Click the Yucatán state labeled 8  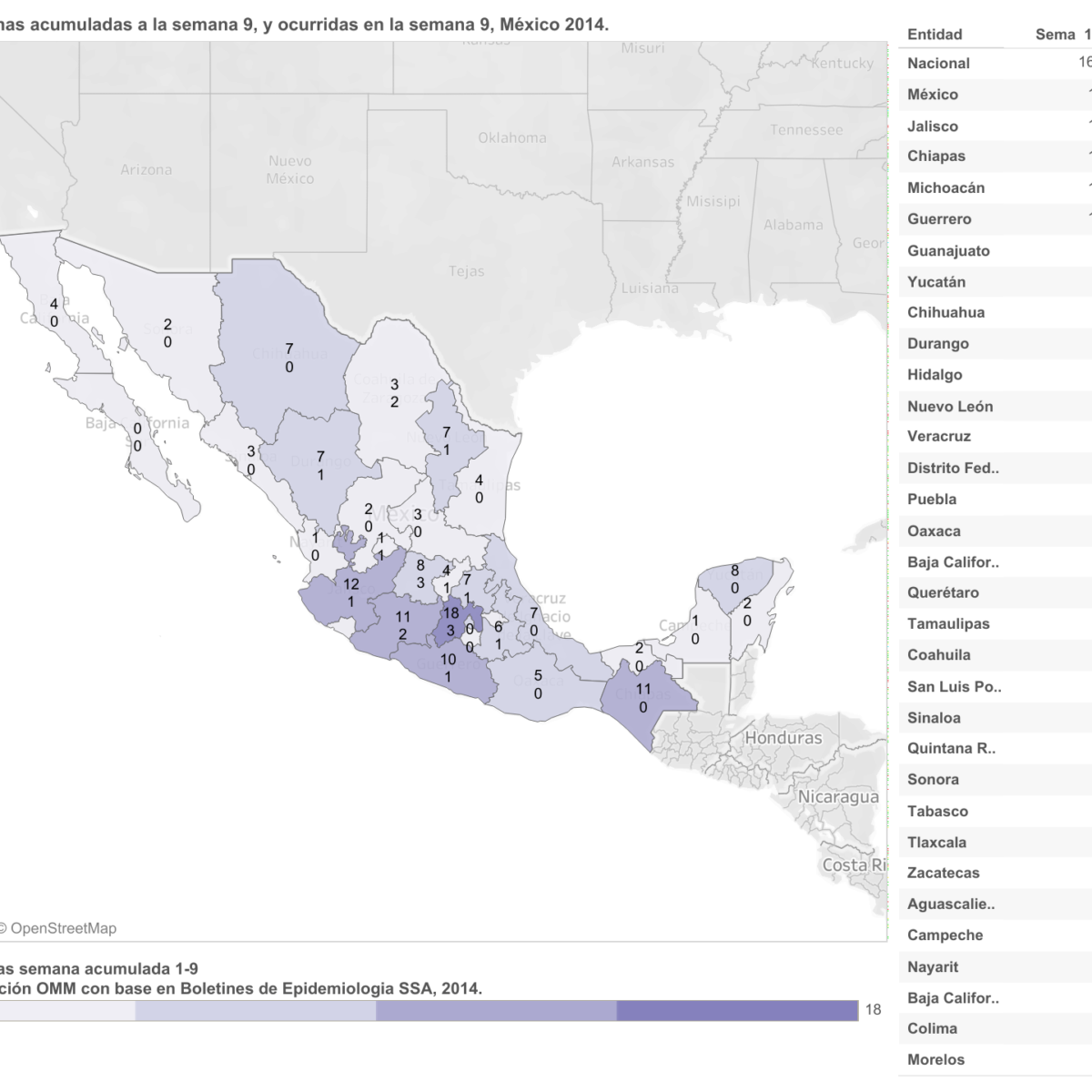coord(733,579)
